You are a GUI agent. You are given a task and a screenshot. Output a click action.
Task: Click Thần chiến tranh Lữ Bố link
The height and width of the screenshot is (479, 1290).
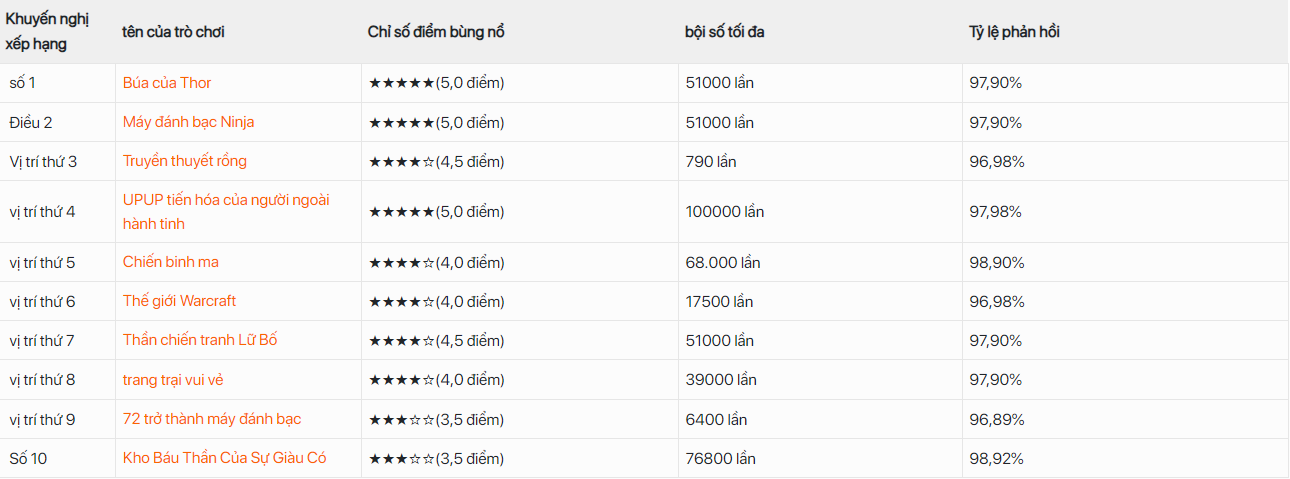[x=200, y=340]
